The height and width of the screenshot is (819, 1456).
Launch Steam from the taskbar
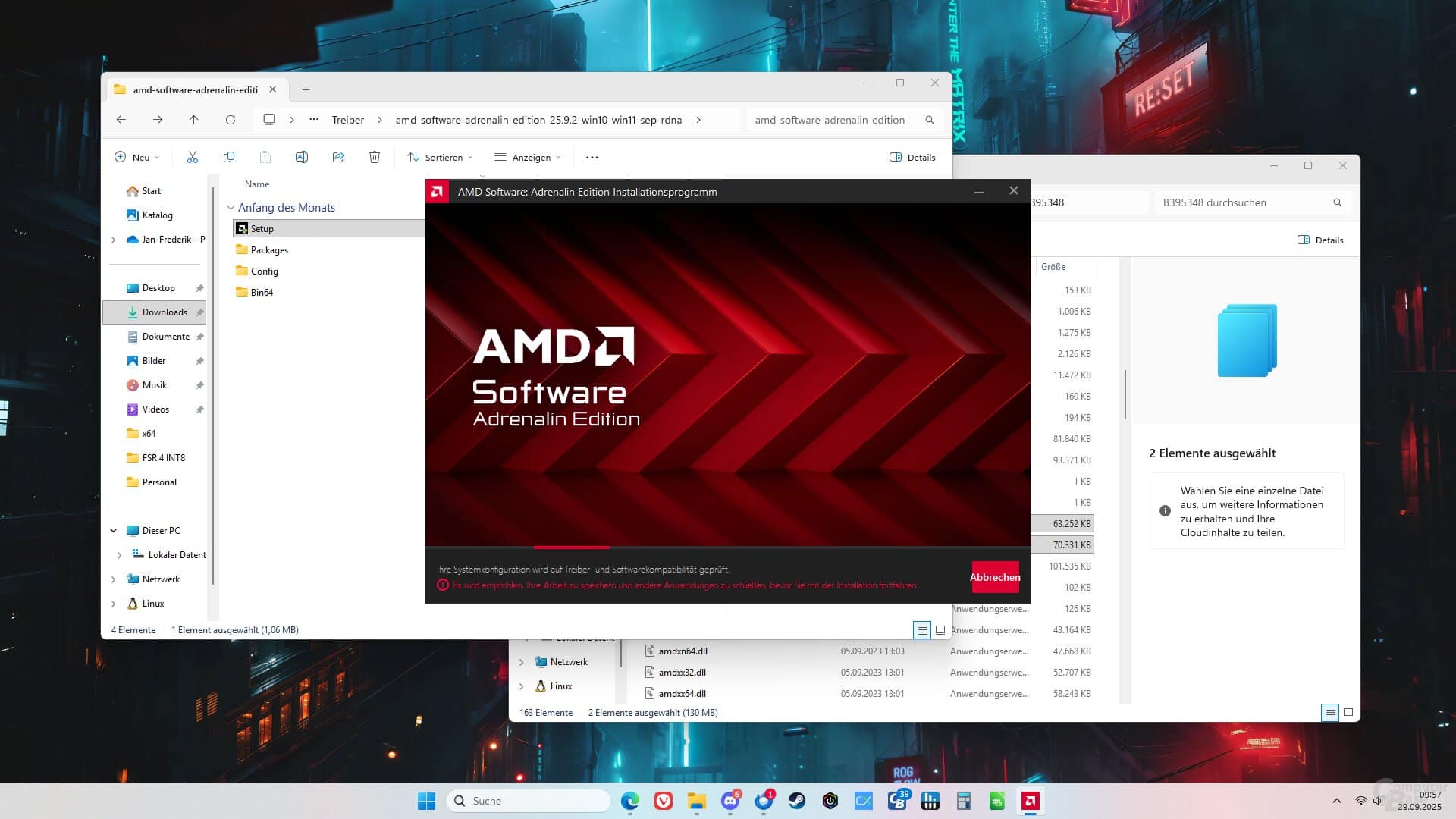pyautogui.click(x=796, y=801)
